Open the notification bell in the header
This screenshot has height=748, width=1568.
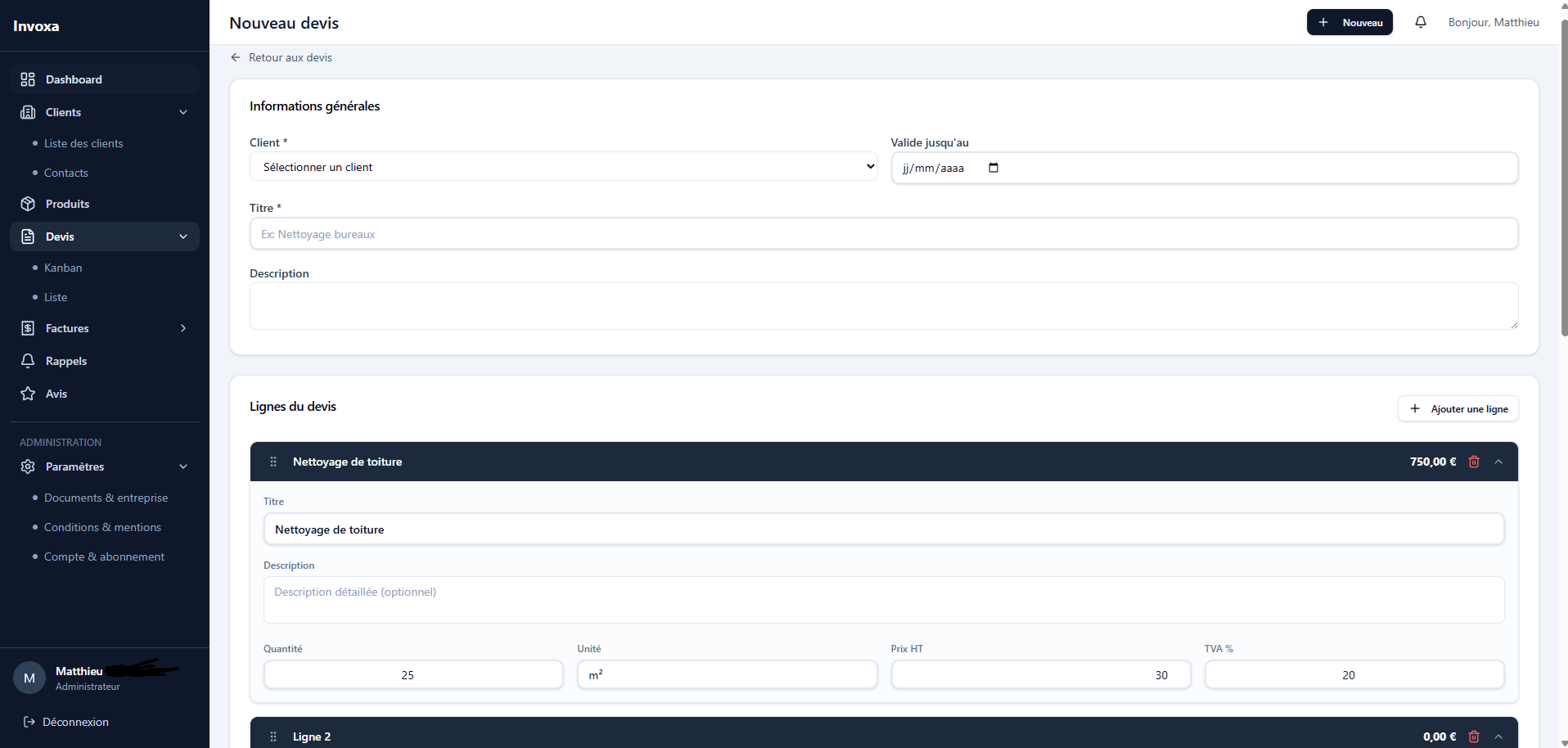[x=1421, y=22]
